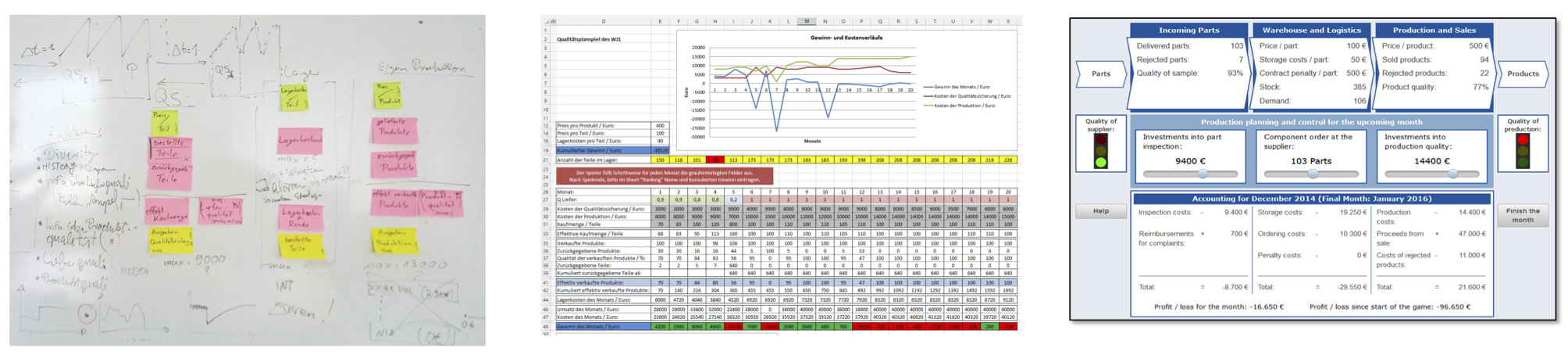Viewport: 1568px width, 355px height.
Task: Click the Gewinn des Monats cell 8060
Action: coord(697,327)
